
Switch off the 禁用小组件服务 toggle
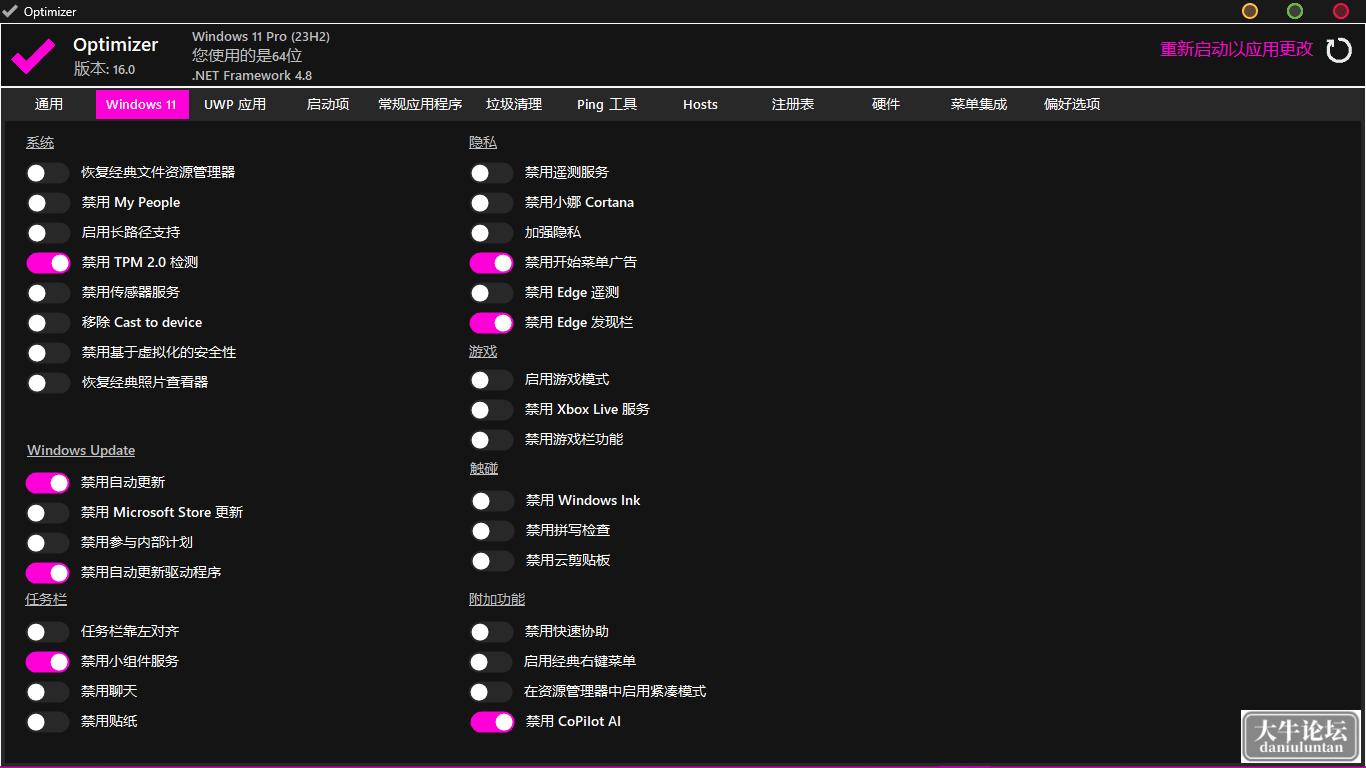48,662
